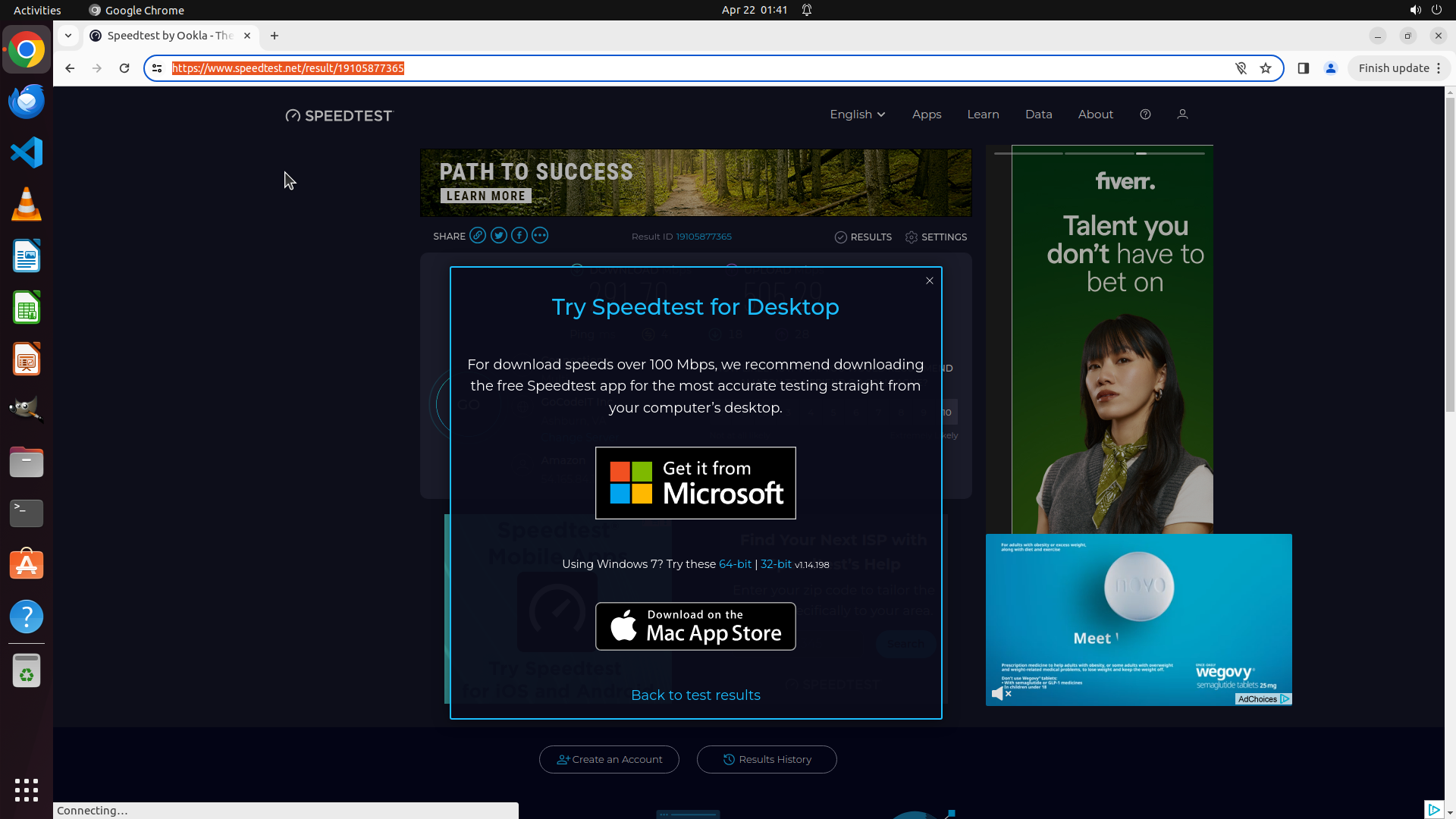Share result via Twitter icon
The width and height of the screenshot is (1456, 819).
(498, 236)
